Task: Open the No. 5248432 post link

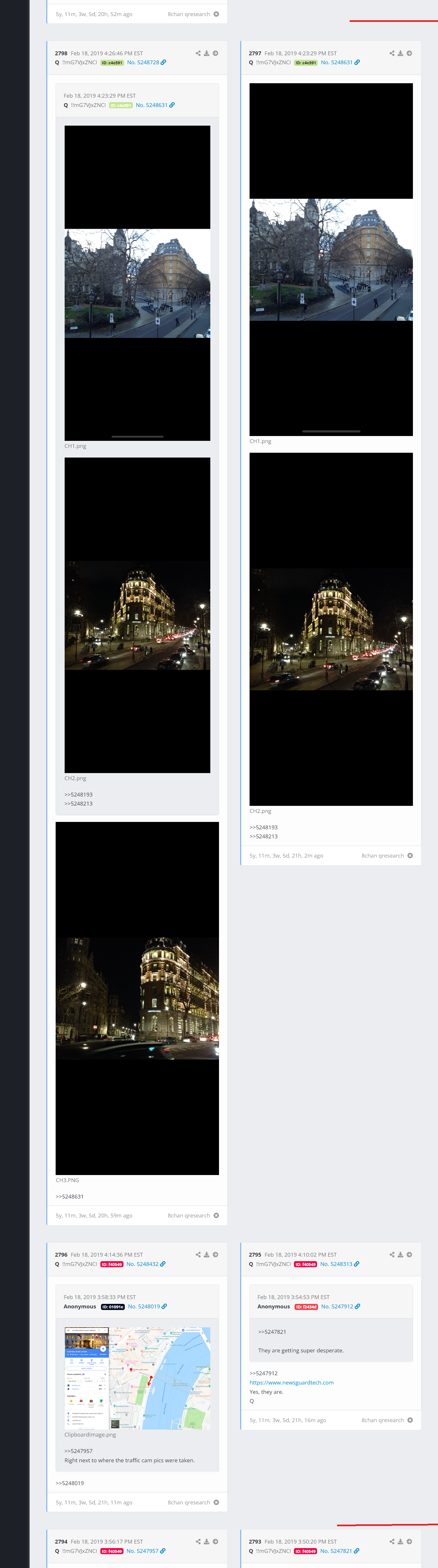Action: tap(146, 1264)
